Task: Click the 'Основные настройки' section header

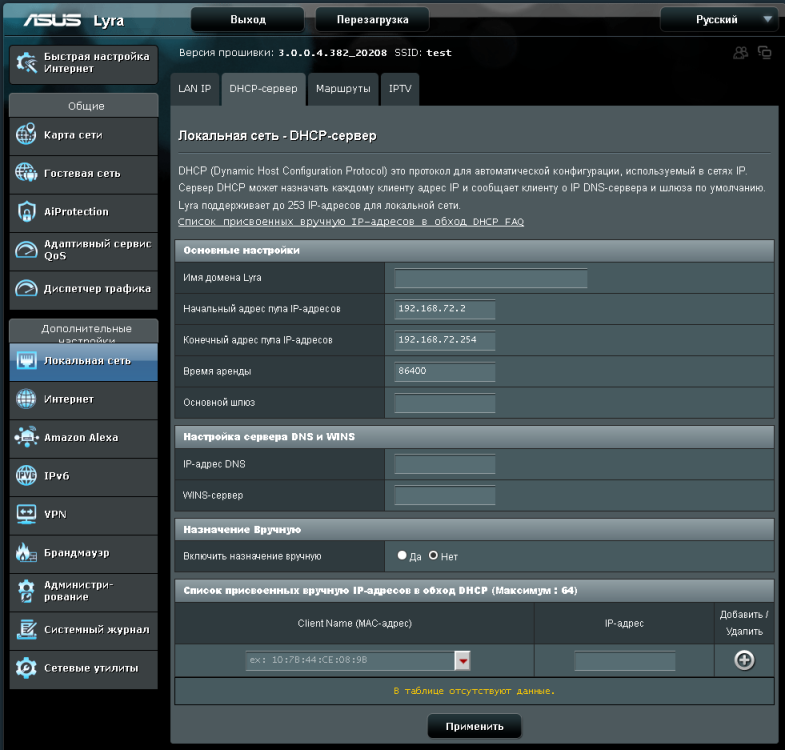Action: coord(474,250)
